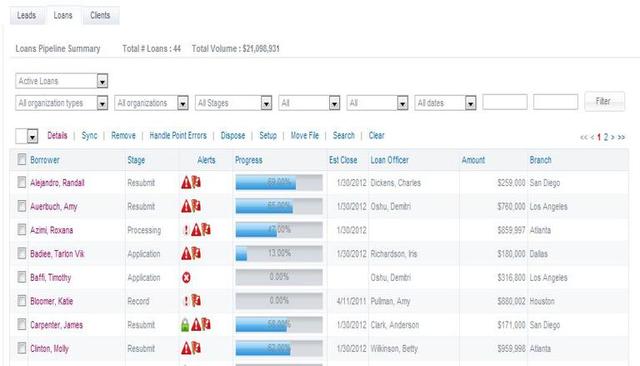Open the Active Loans dropdown

tap(62, 81)
